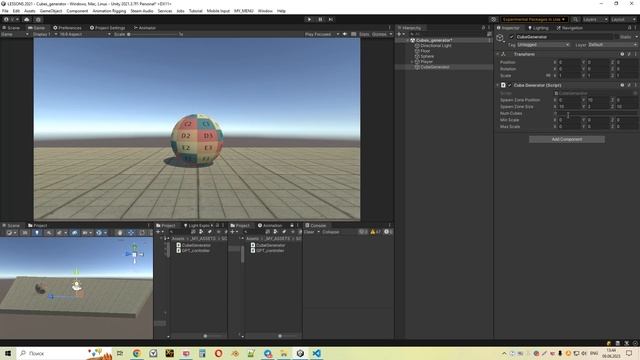Disable the Cube Generator script checkbox
Screen dimensions: 640x360
point(509,85)
